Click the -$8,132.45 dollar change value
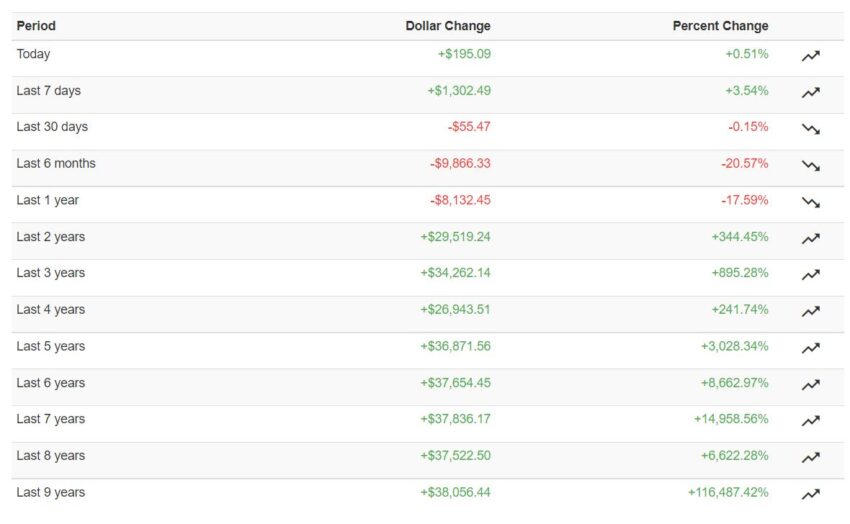Image resolution: width=850 pixels, height=524 pixels. (460, 200)
